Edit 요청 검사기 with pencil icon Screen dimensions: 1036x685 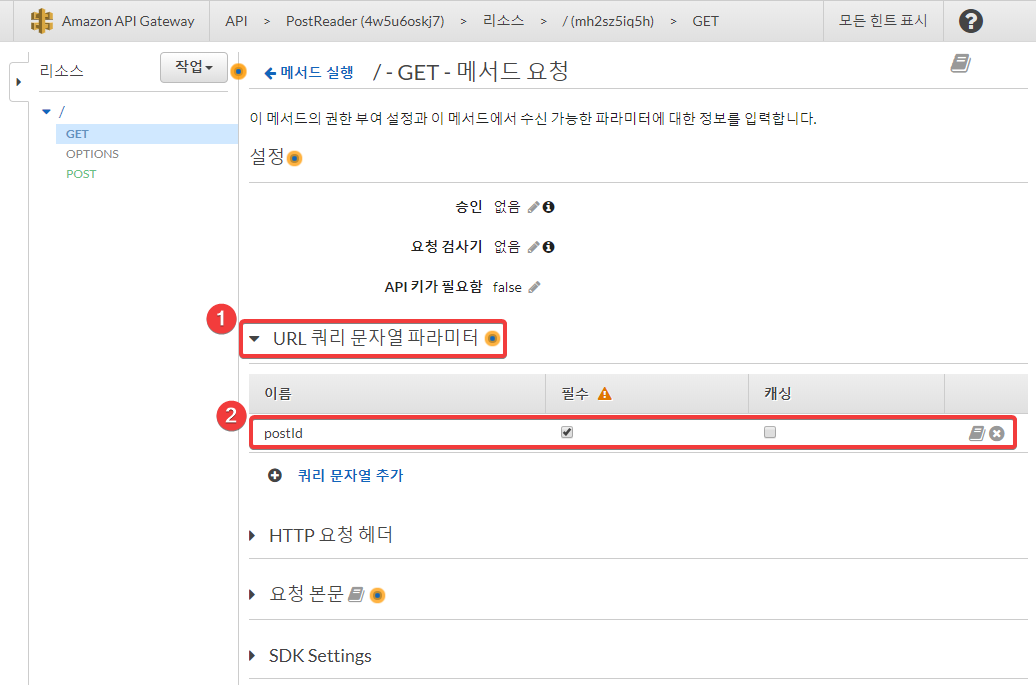coord(534,247)
